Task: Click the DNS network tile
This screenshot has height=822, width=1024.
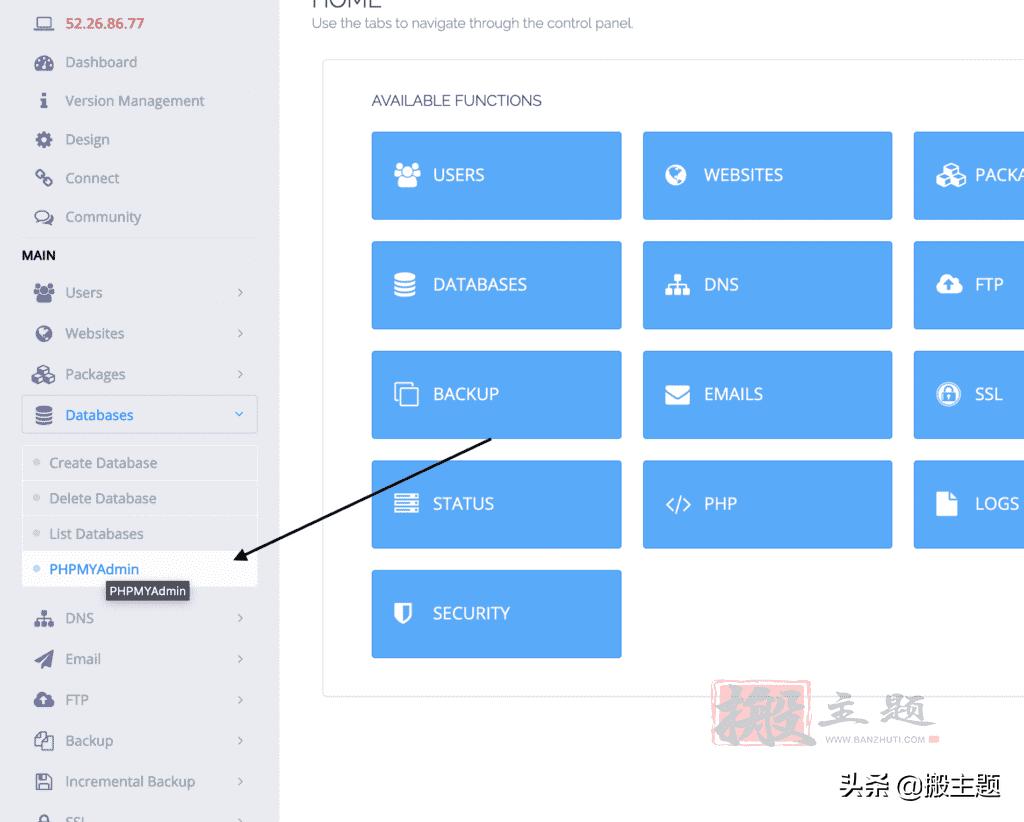Action: click(x=767, y=284)
